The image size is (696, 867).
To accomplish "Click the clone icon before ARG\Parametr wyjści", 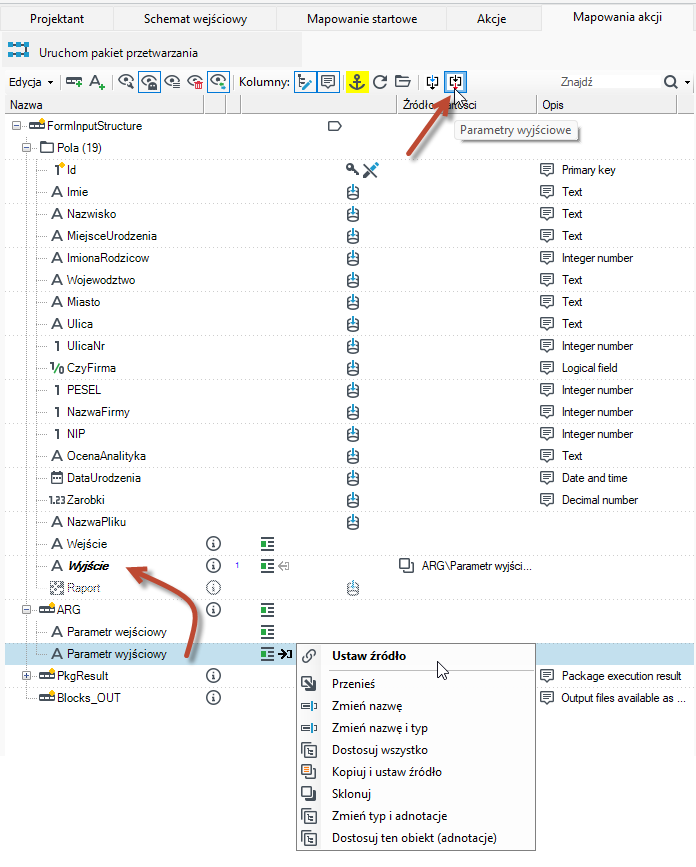I will tap(406, 566).
